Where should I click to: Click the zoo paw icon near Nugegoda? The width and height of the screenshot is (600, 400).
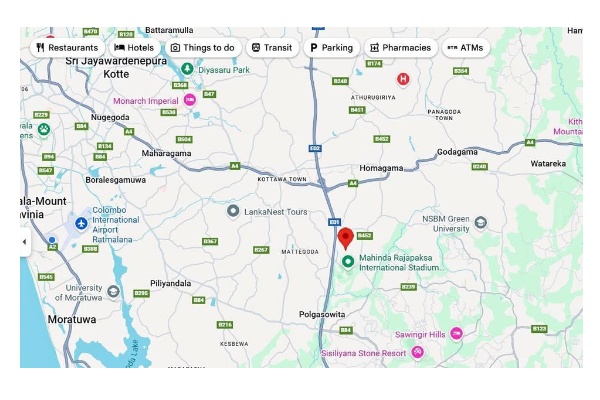(44, 129)
